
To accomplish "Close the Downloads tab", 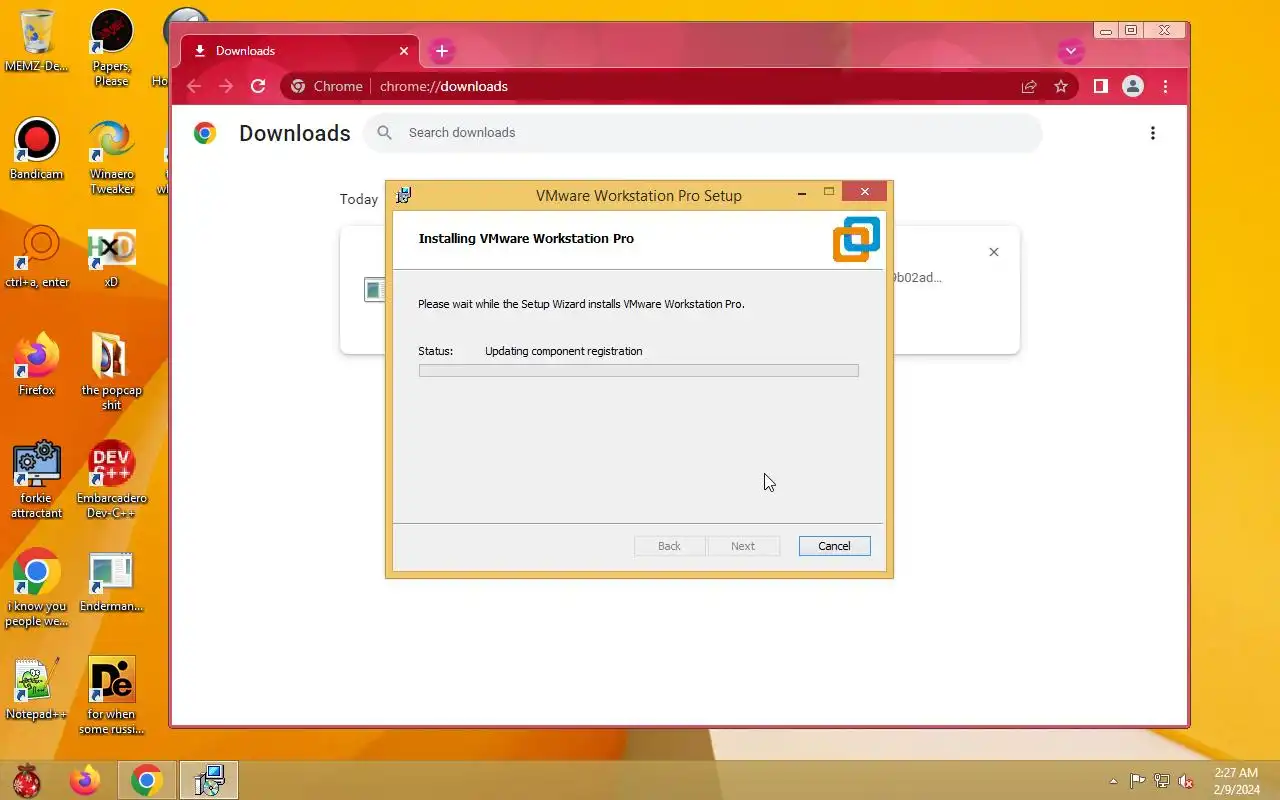I will (404, 51).
